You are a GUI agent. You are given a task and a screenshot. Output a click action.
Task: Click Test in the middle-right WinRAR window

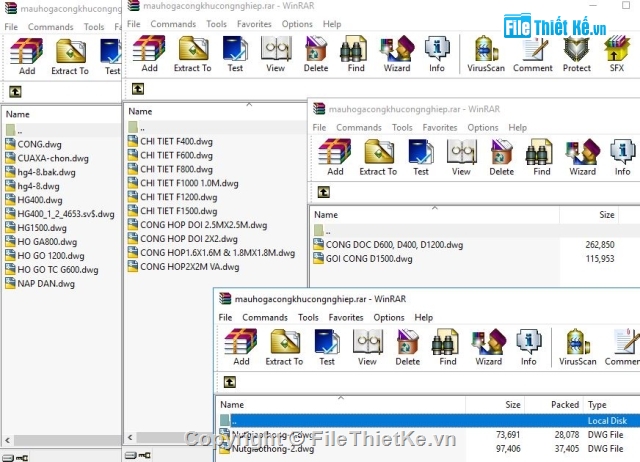point(421,157)
